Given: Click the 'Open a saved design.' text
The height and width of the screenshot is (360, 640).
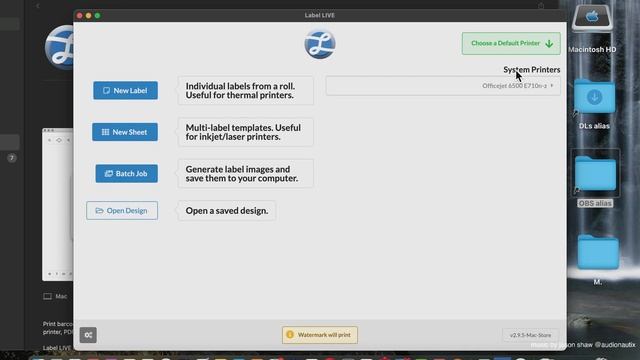Looking at the screenshot, I should pyautogui.click(x=227, y=211).
